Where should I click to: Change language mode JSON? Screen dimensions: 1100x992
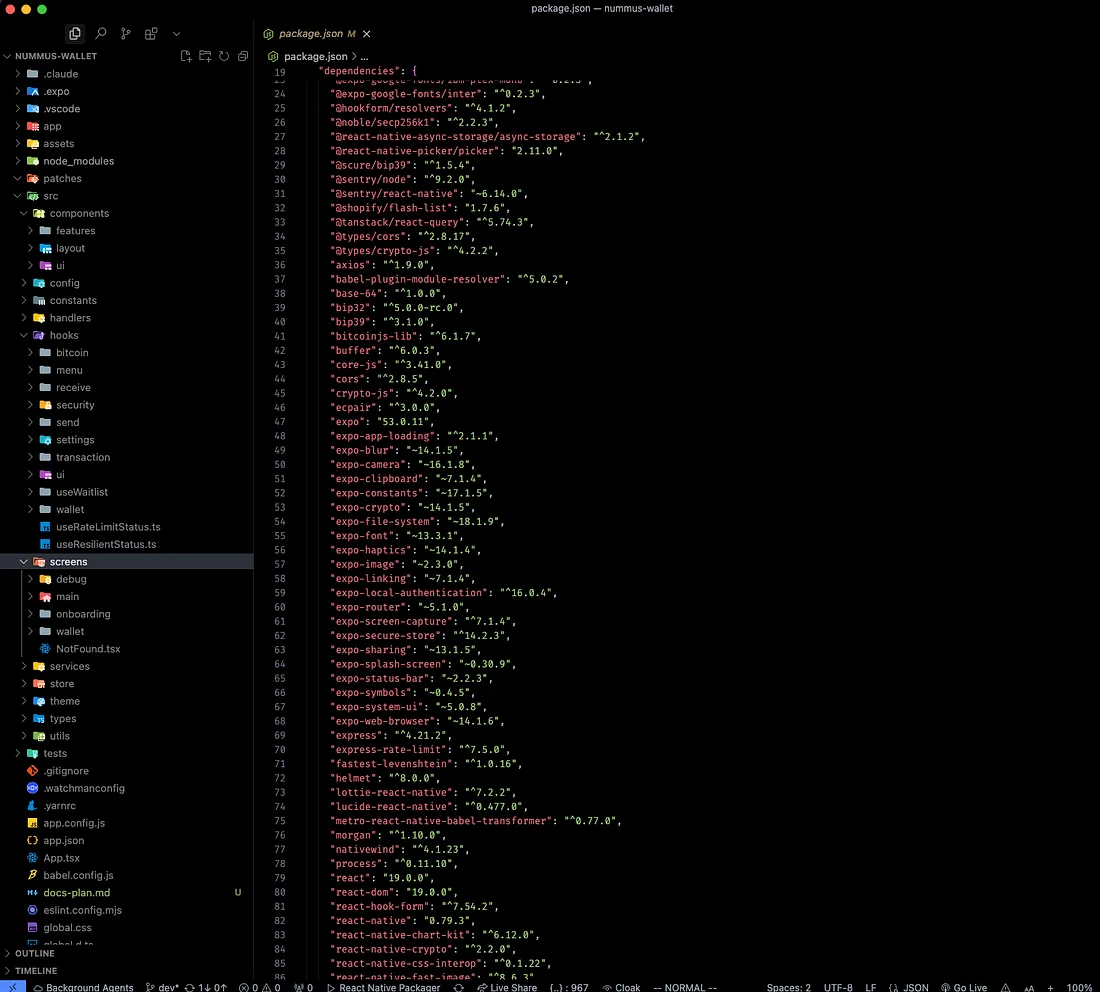pyautogui.click(x=908, y=987)
